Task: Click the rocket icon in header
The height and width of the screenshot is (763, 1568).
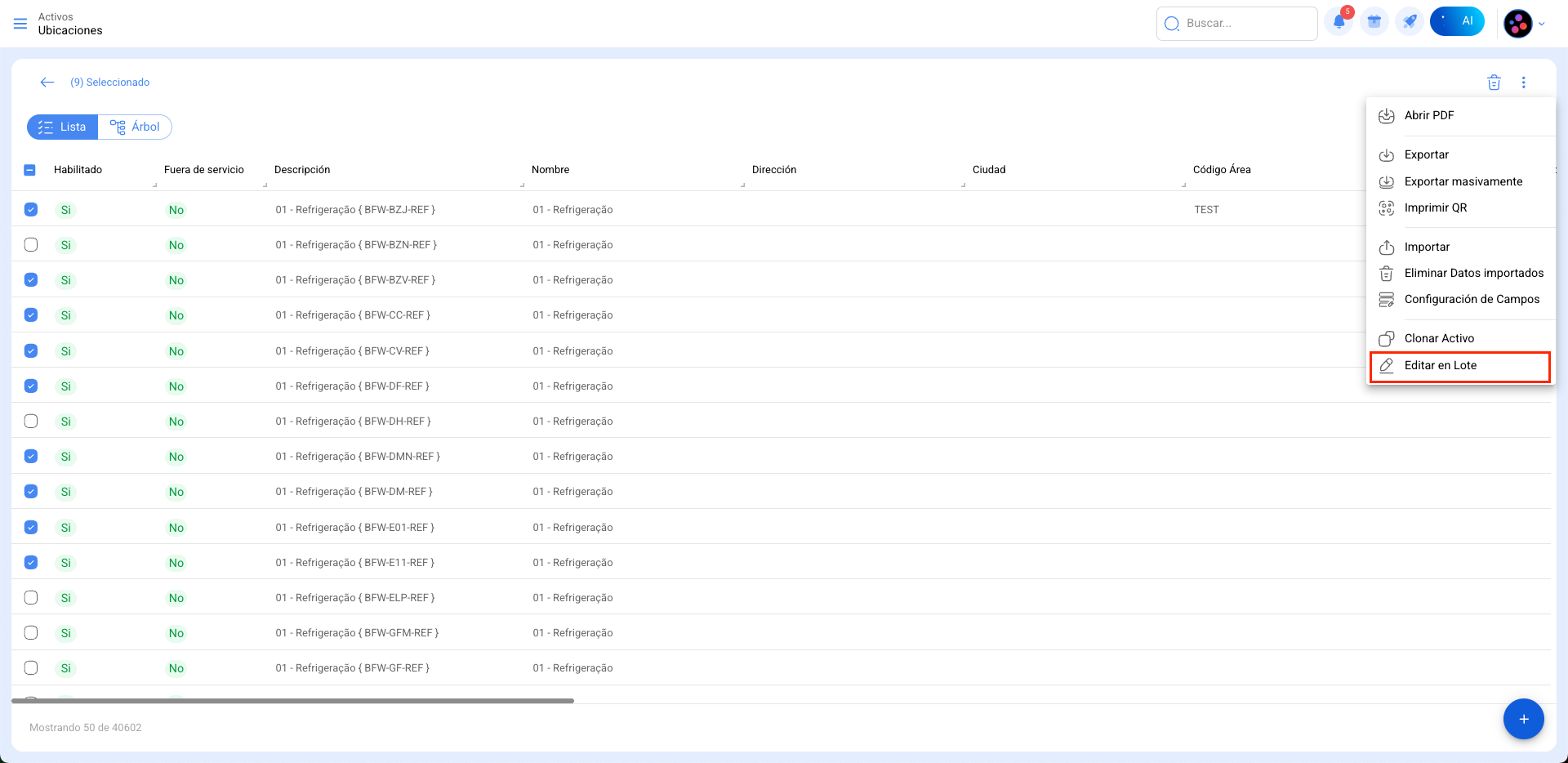Action: pos(1410,23)
